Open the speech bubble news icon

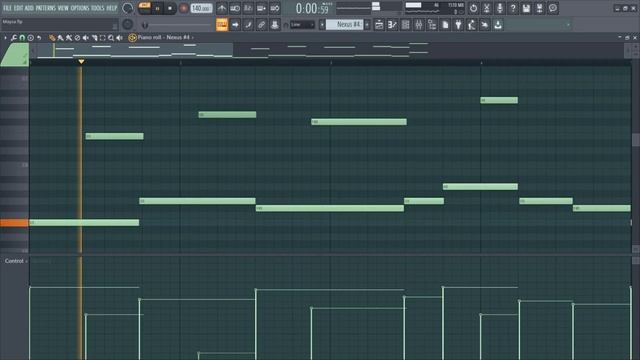point(553,8)
